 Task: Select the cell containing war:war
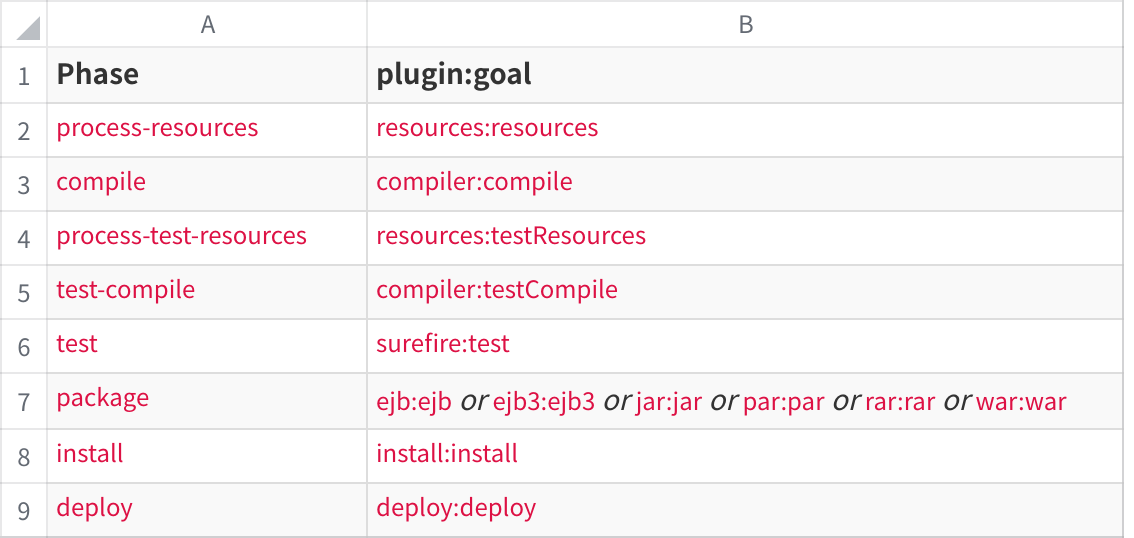pyautogui.click(x=745, y=401)
